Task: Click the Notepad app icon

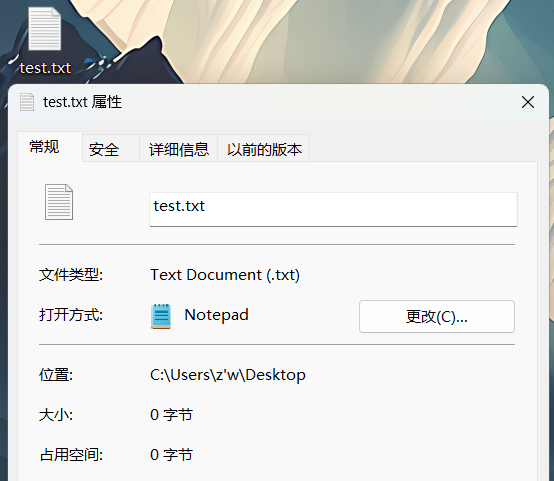Action: click(161, 316)
